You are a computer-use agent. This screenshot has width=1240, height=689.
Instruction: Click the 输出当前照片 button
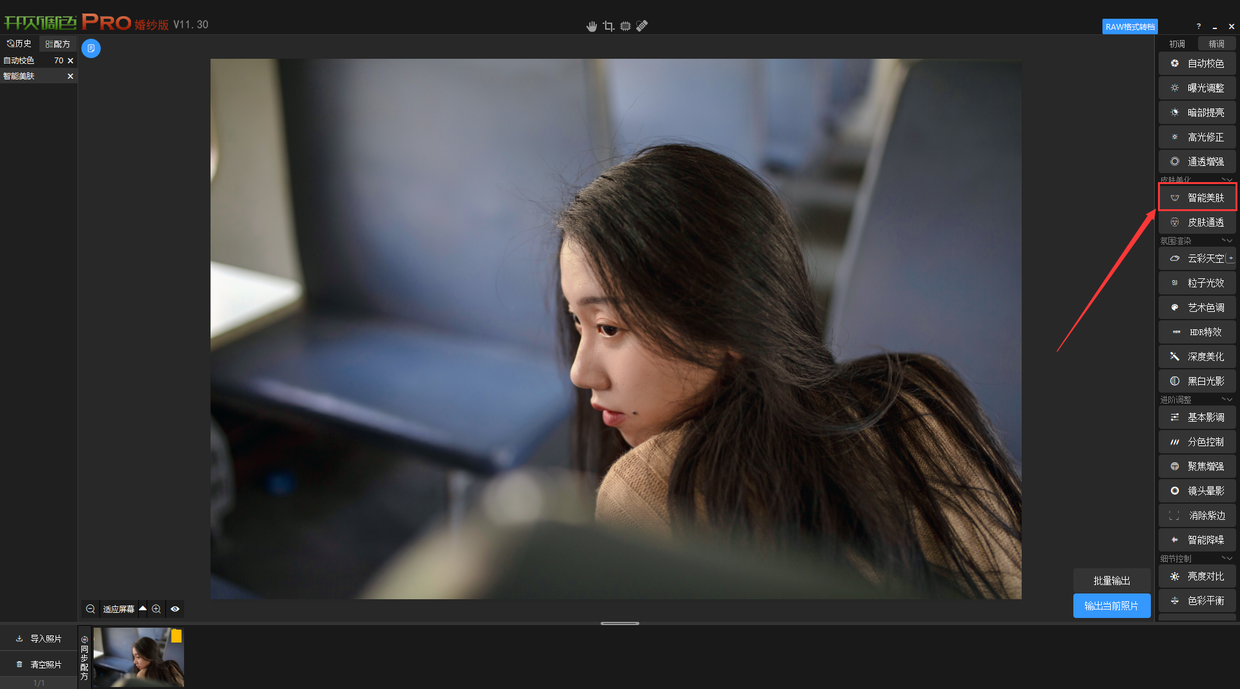[1111, 606]
